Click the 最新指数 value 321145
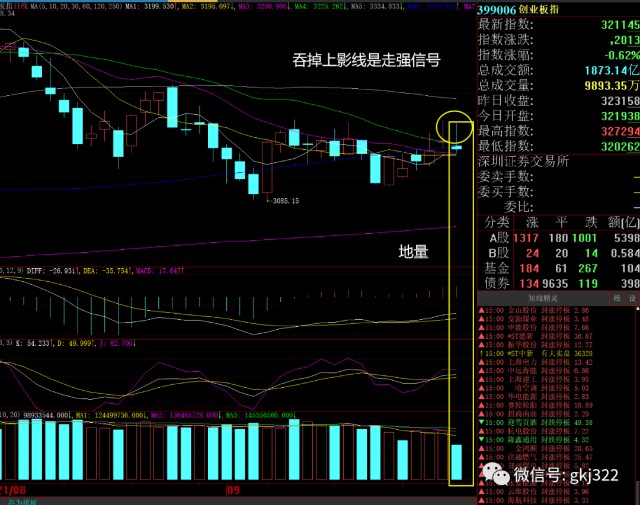The height and width of the screenshot is (505, 640). [x=620, y=25]
